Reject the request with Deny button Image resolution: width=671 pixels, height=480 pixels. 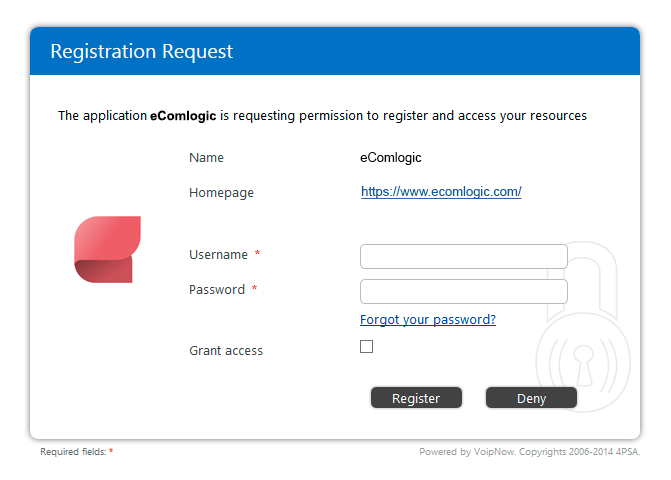531,398
